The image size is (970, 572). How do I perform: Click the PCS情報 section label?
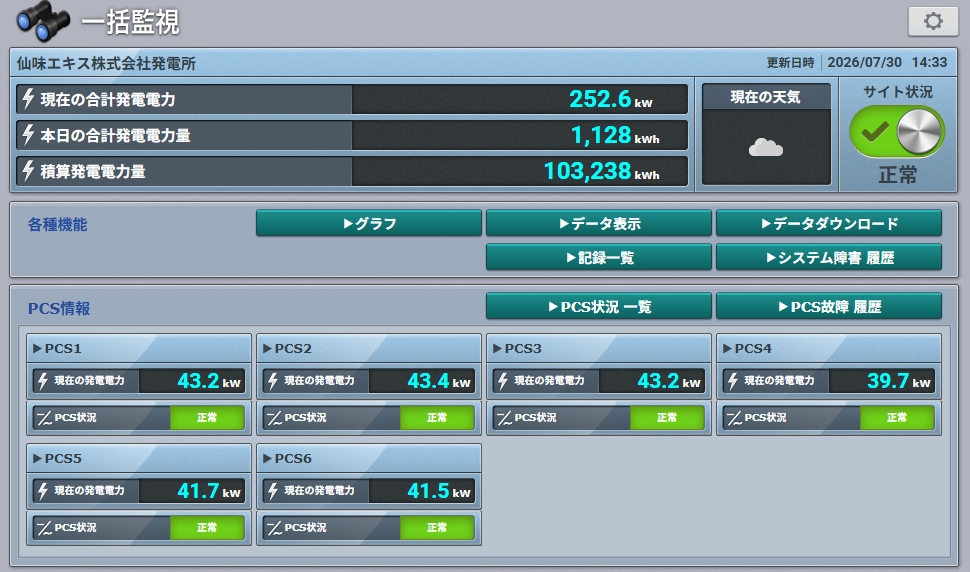[x=59, y=308]
